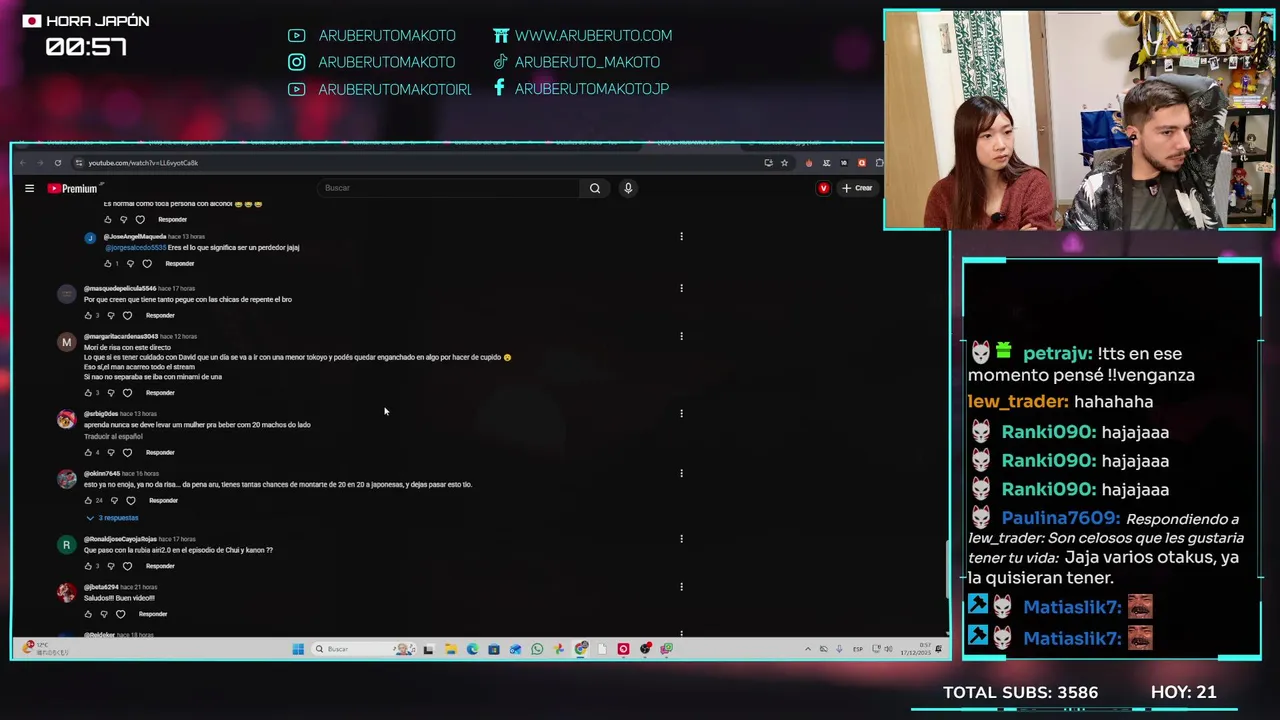Click Responder under margaritacardenas3043 comment
Screen dimensions: 1280x720
[160, 393]
